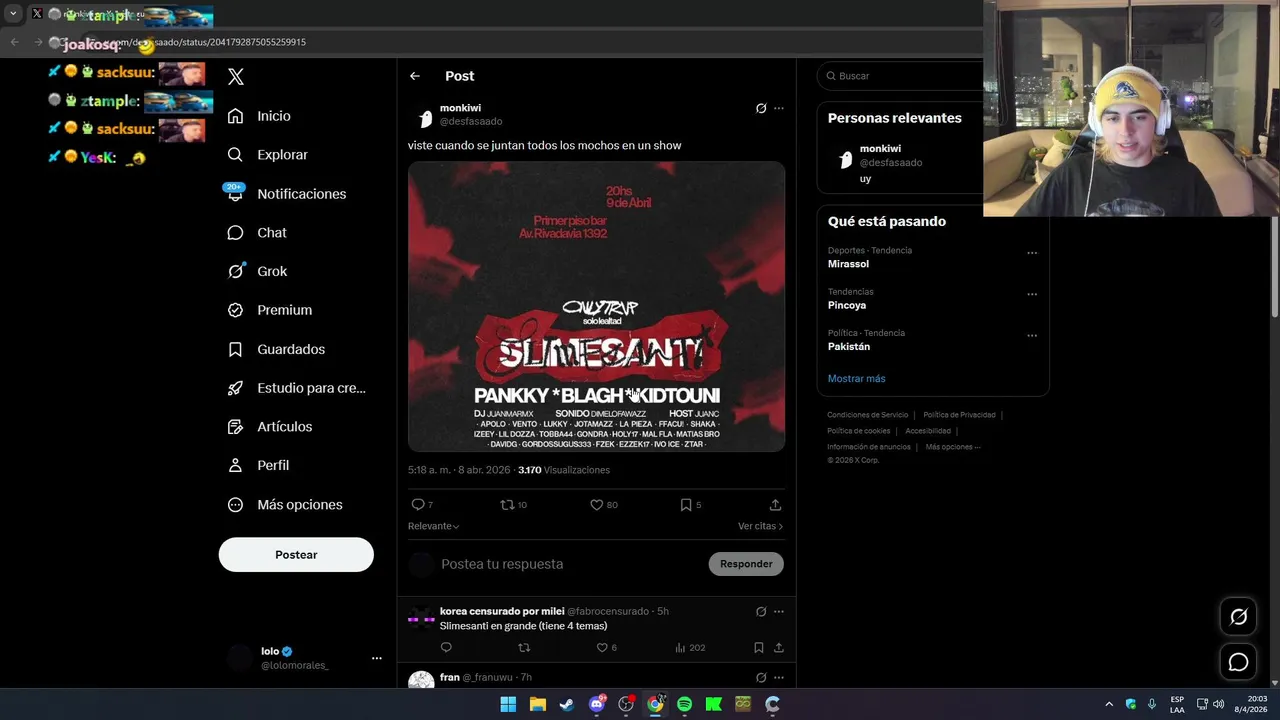Reply to the post via comment icon
The height and width of the screenshot is (720, 1280).
tap(422, 505)
